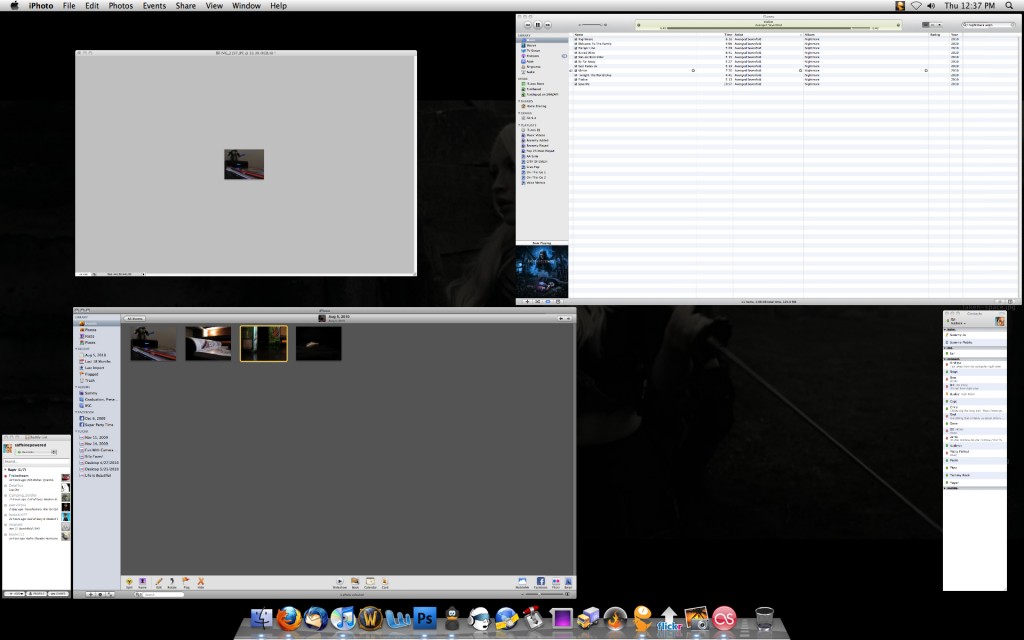
Task: Share to Facebook from iPhoto toolbar
Action: coord(541,582)
